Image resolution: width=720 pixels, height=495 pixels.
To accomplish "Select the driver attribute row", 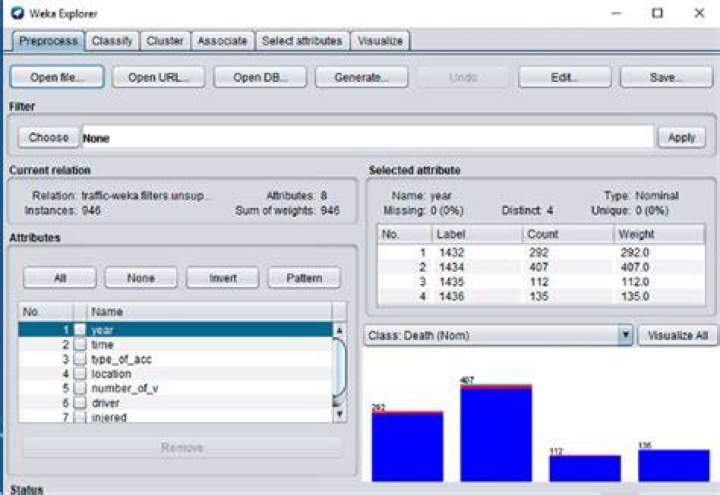I will [174, 403].
